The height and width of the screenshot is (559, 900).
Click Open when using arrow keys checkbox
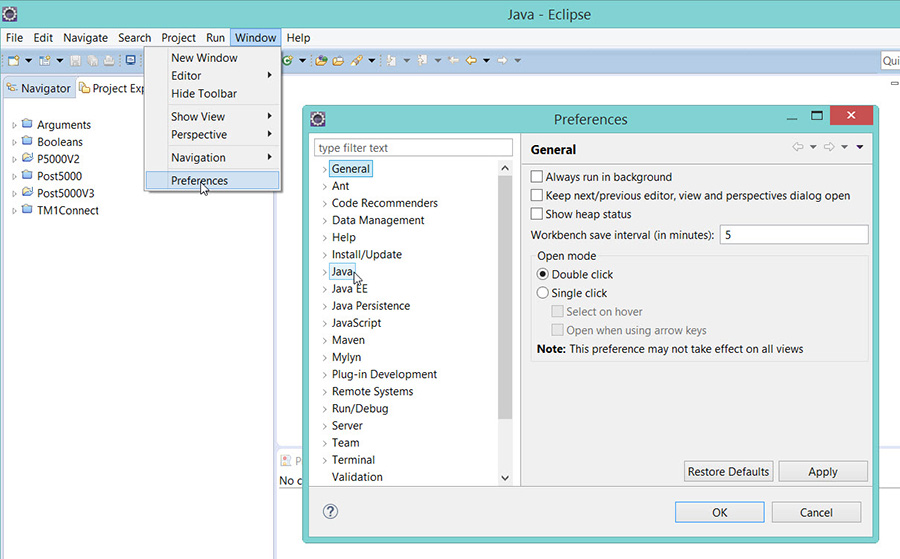[557, 330]
